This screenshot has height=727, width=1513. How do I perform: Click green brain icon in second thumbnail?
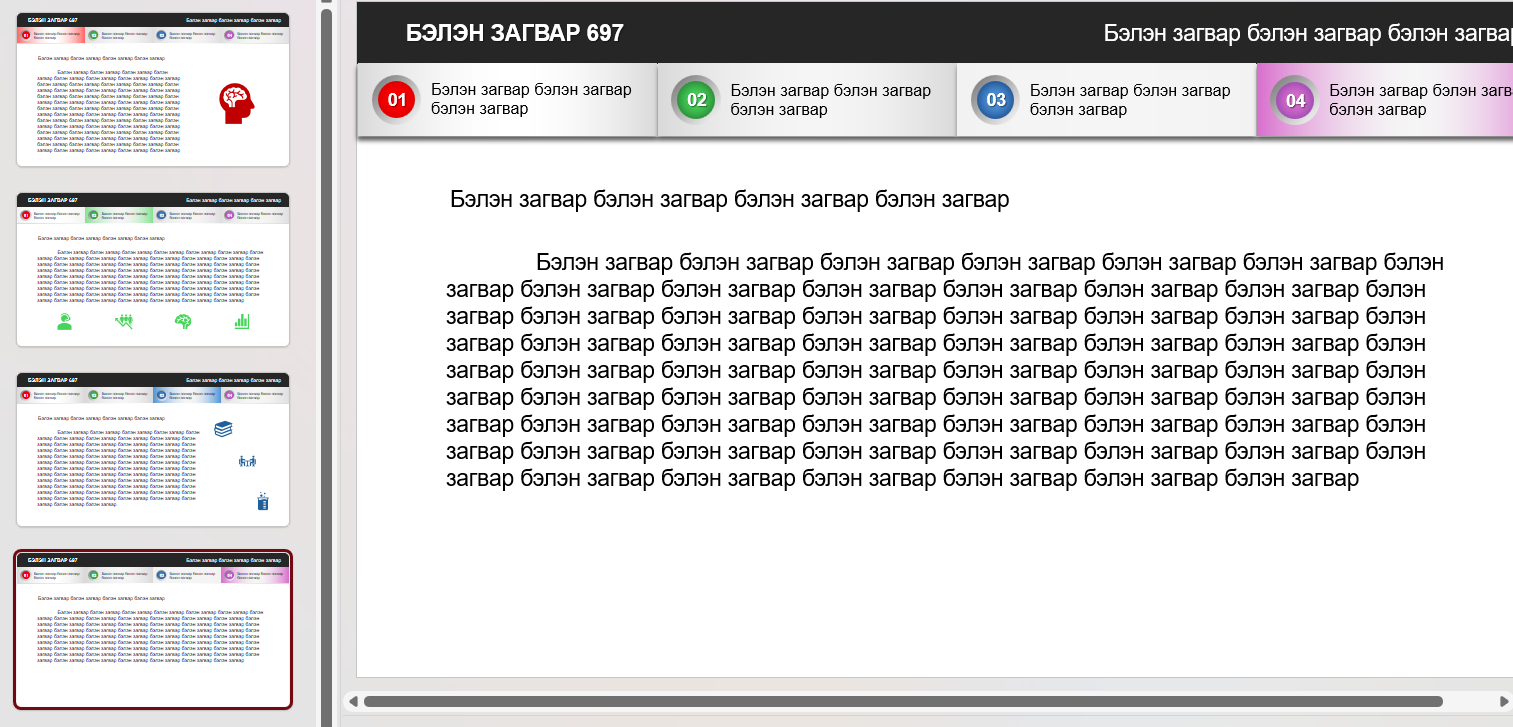click(183, 321)
